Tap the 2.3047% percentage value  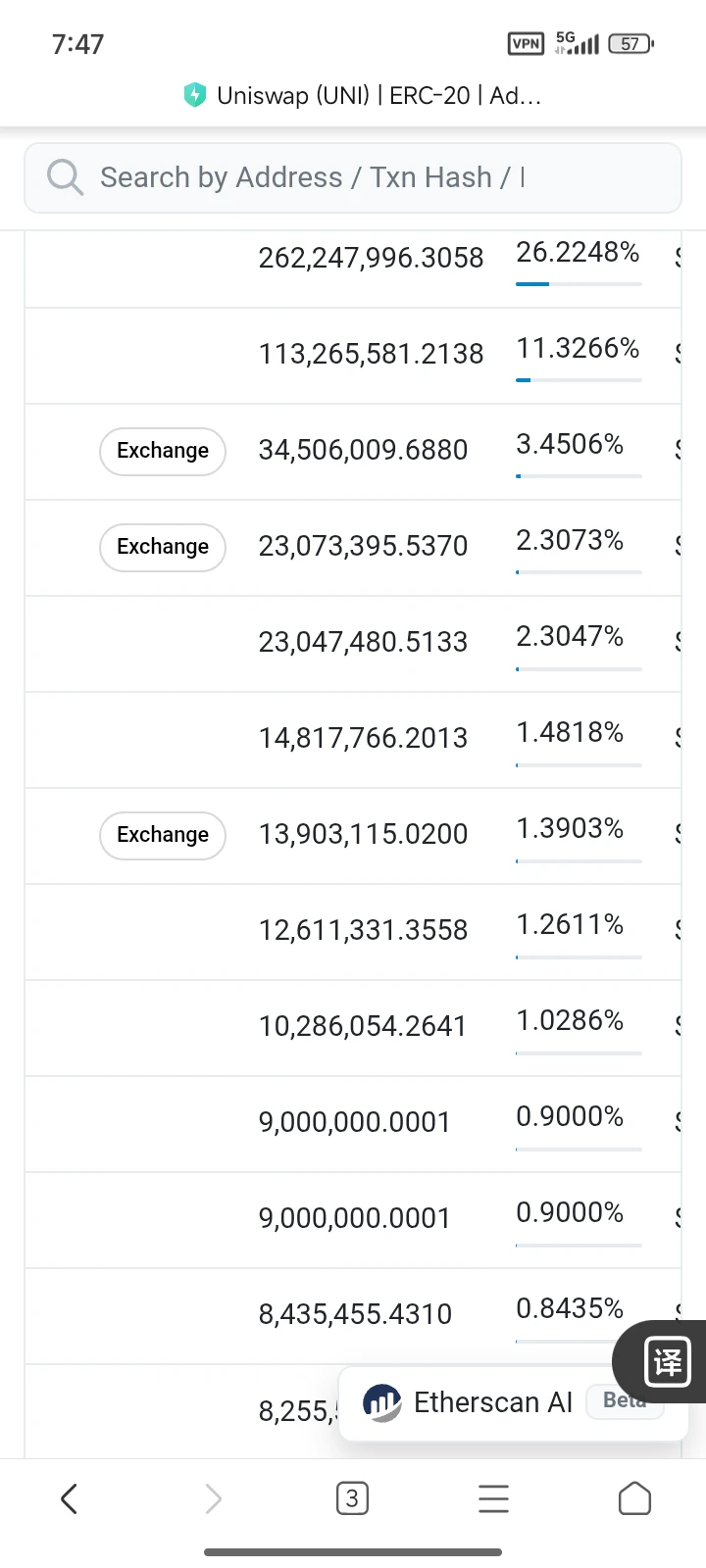[570, 636]
